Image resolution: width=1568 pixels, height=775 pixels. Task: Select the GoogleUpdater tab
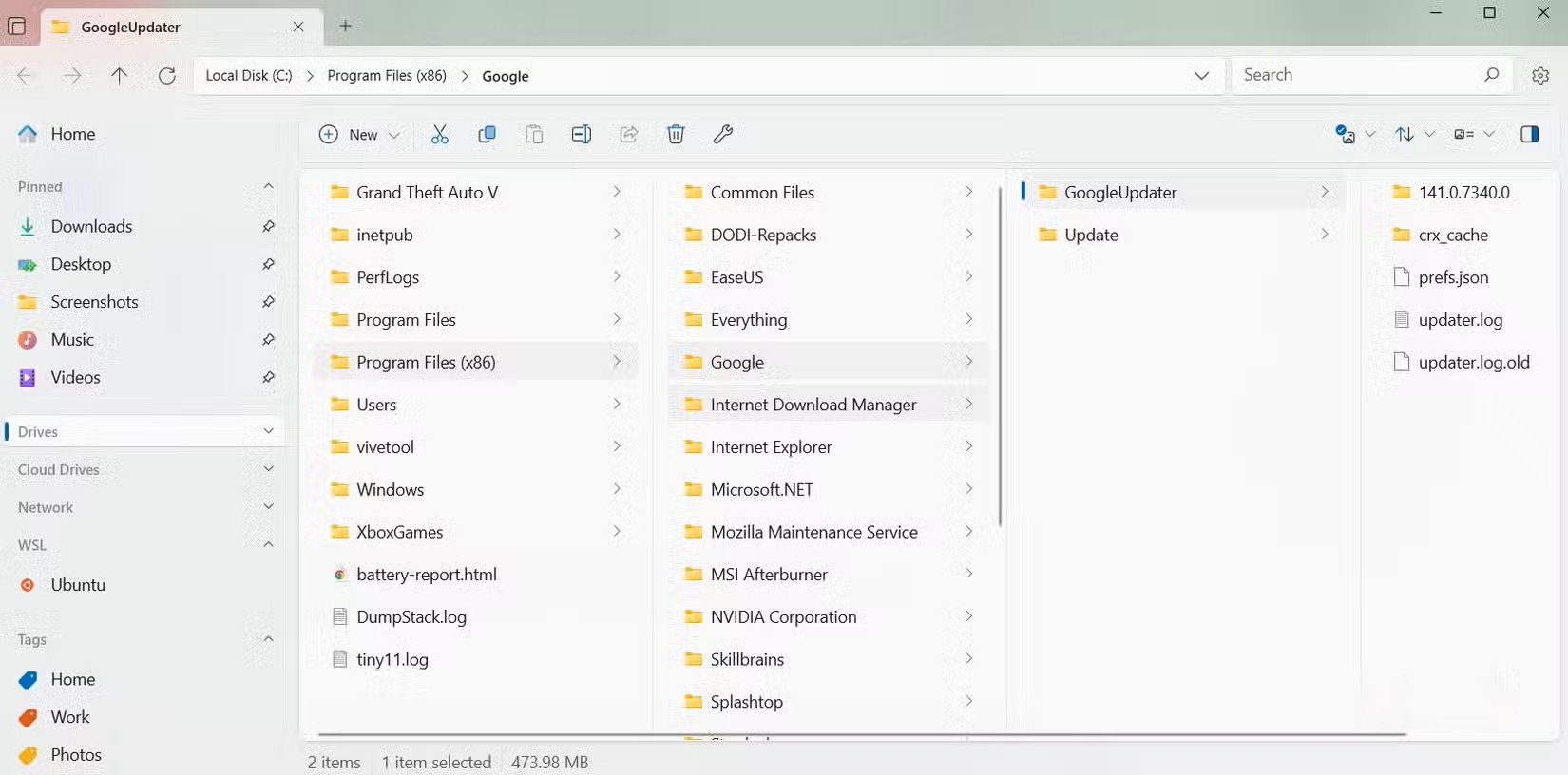[x=162, y=27]
